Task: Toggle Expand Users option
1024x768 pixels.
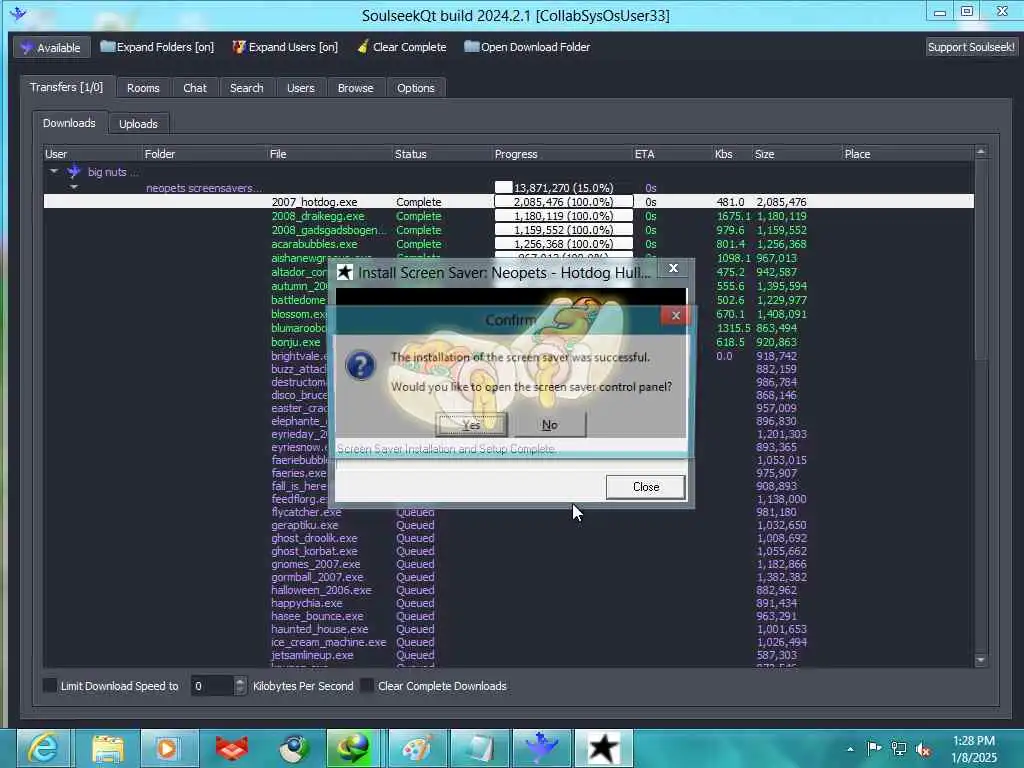Action: (285, 47)
